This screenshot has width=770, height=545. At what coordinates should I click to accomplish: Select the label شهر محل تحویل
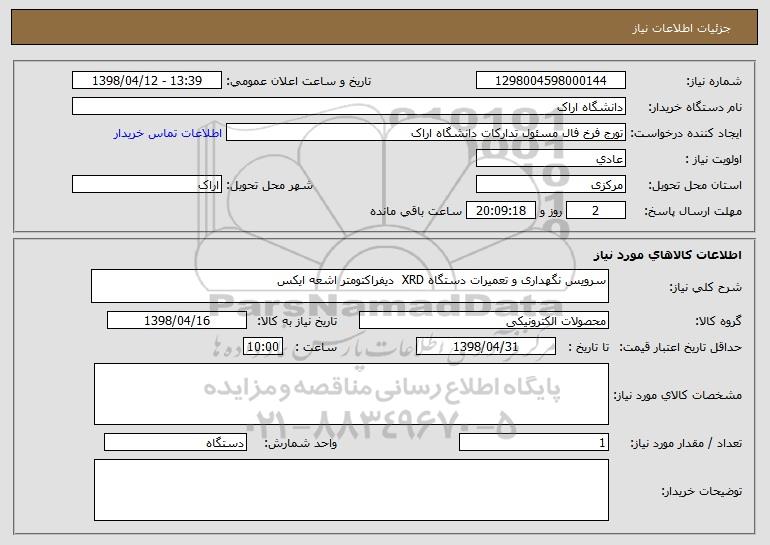[269, 185]
